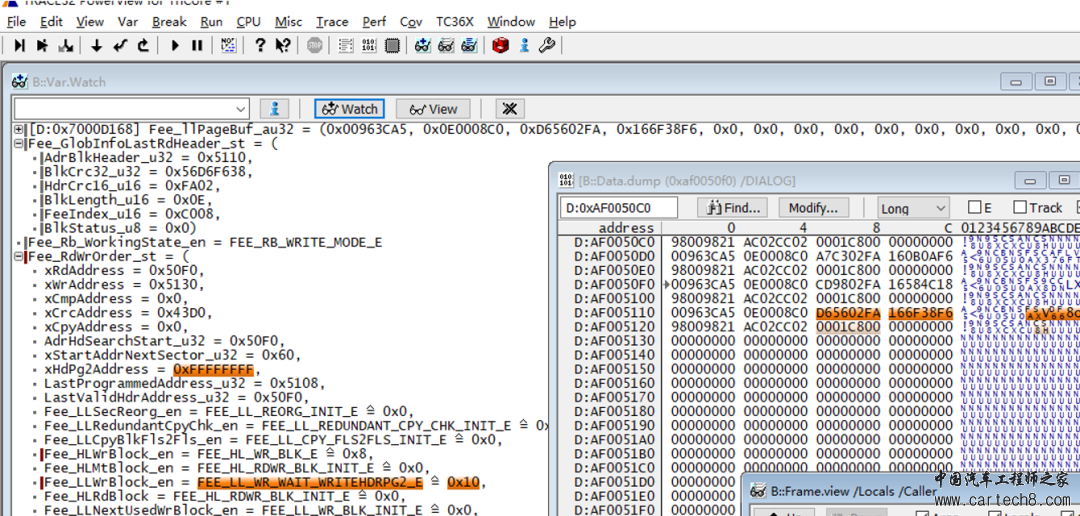
Task: Click the grayed STOP sign icon
Action: click(x=314, y=45)
